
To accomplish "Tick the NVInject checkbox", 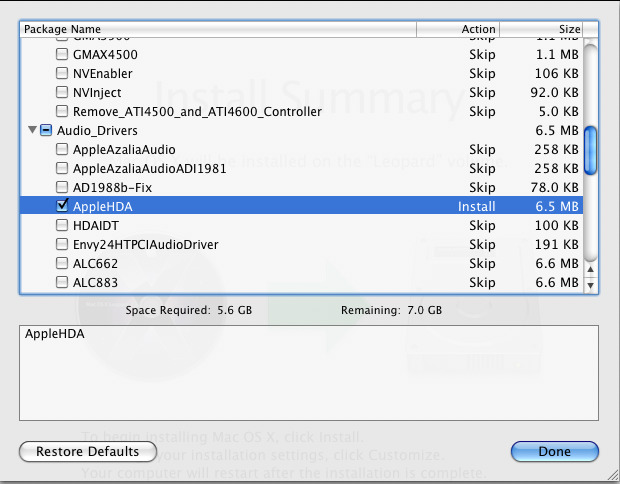I will 62,92.
